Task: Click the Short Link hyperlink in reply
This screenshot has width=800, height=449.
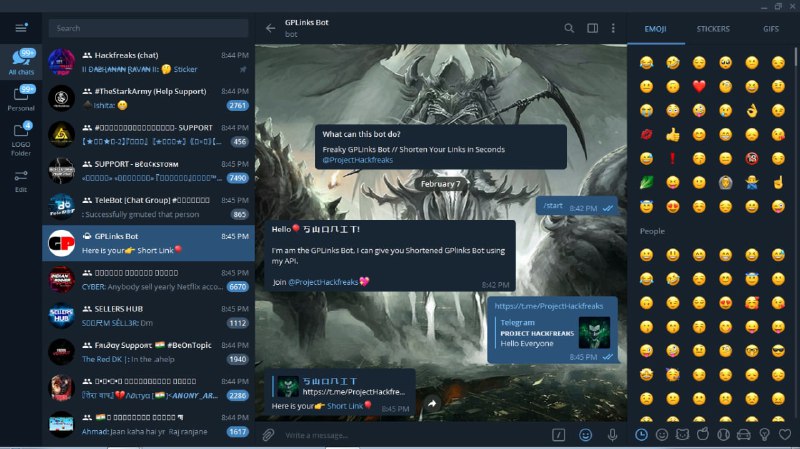Action: (345, 406)
